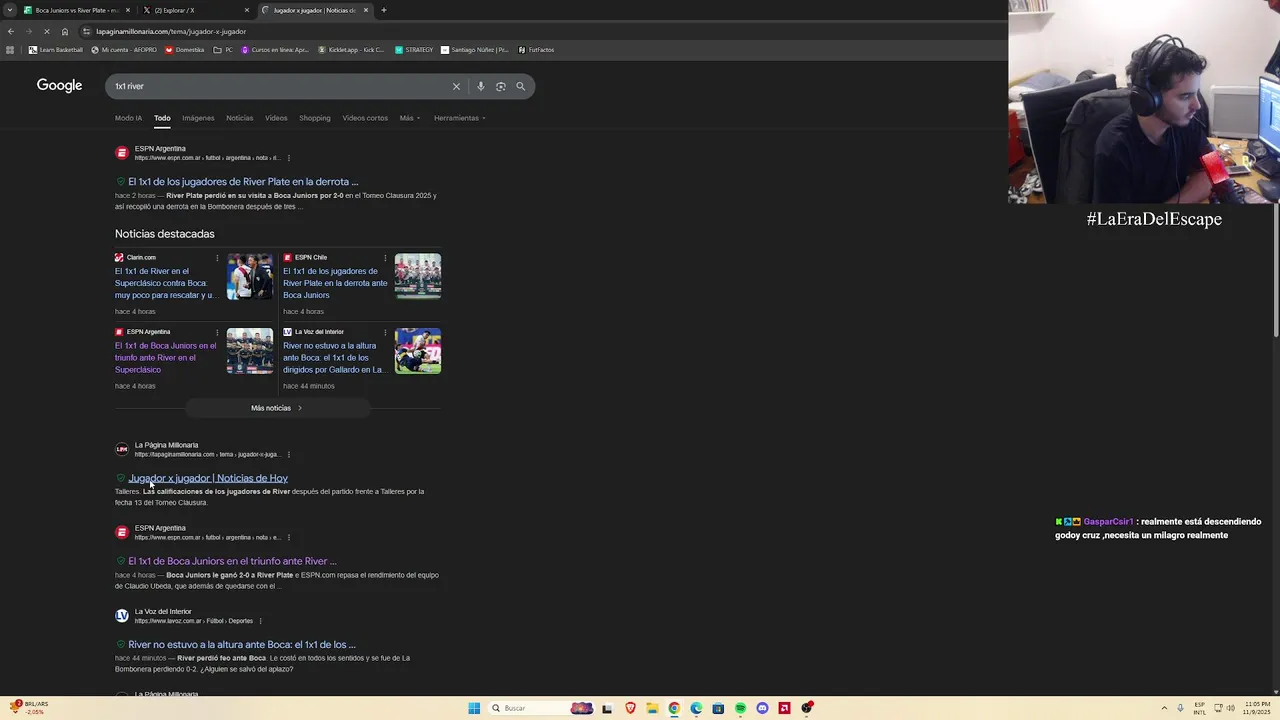The height and width of the screenshot is (720, 1280).
Task: Click the taskbar Buscar search box
Action: pos(540,708)
